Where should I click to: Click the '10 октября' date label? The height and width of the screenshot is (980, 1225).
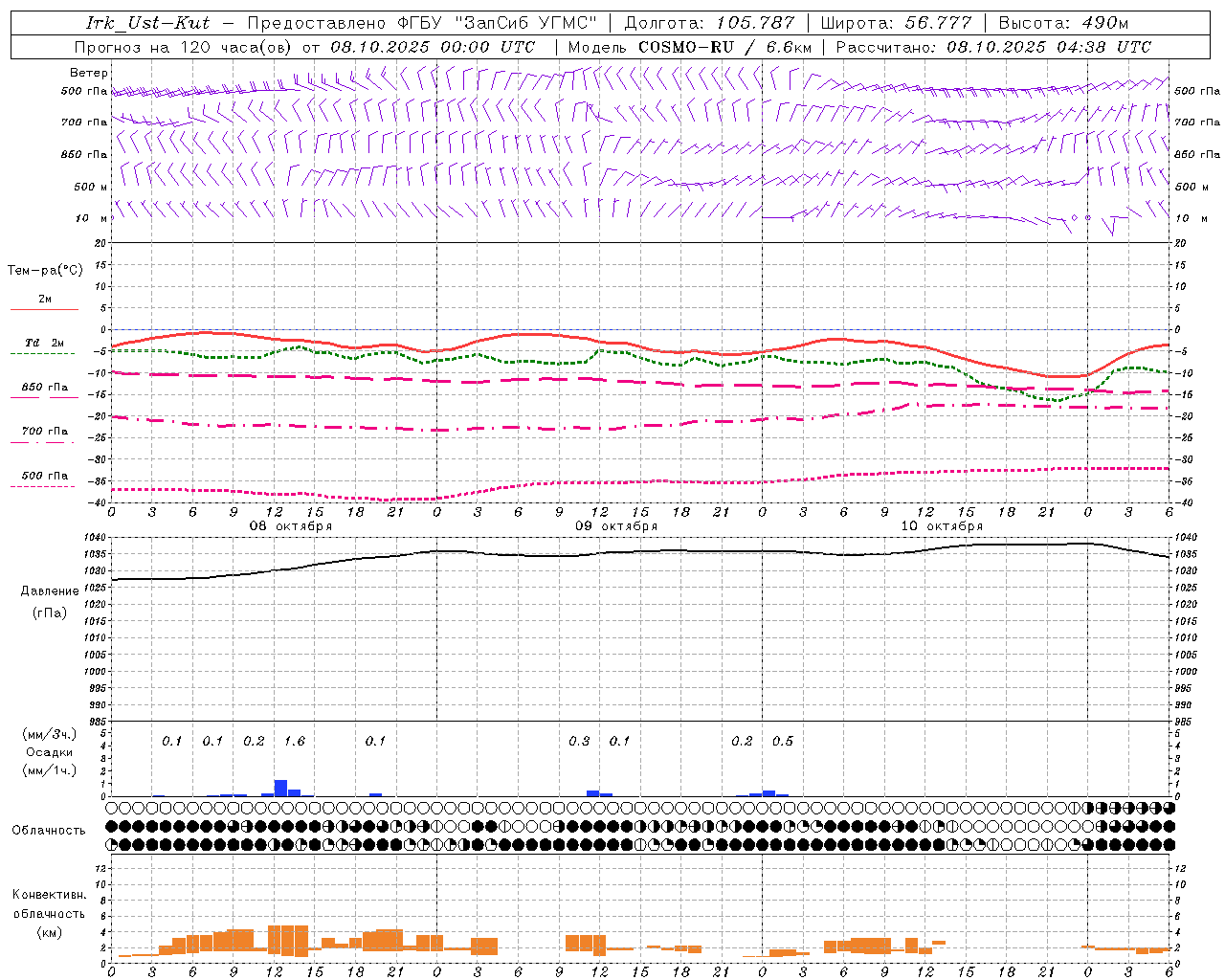click(942, 526)
